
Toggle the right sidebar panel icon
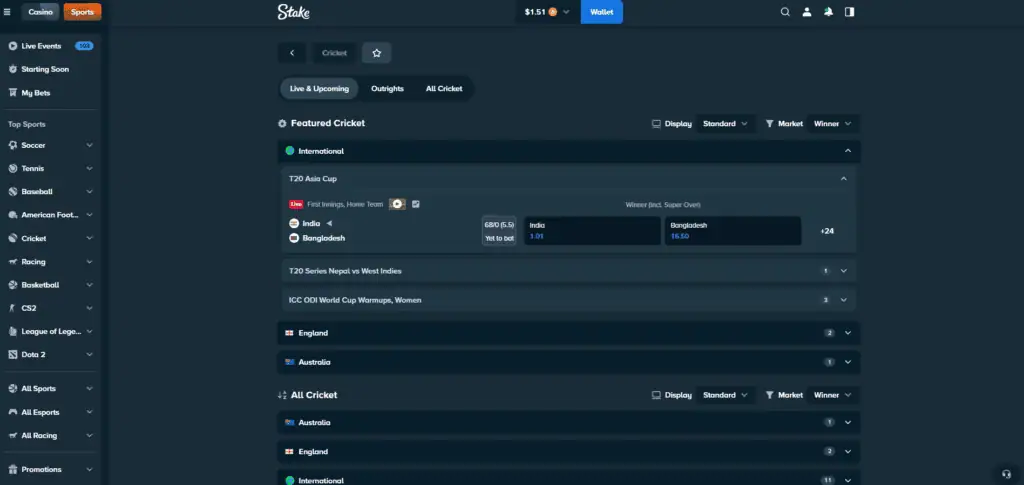(850, 12)
